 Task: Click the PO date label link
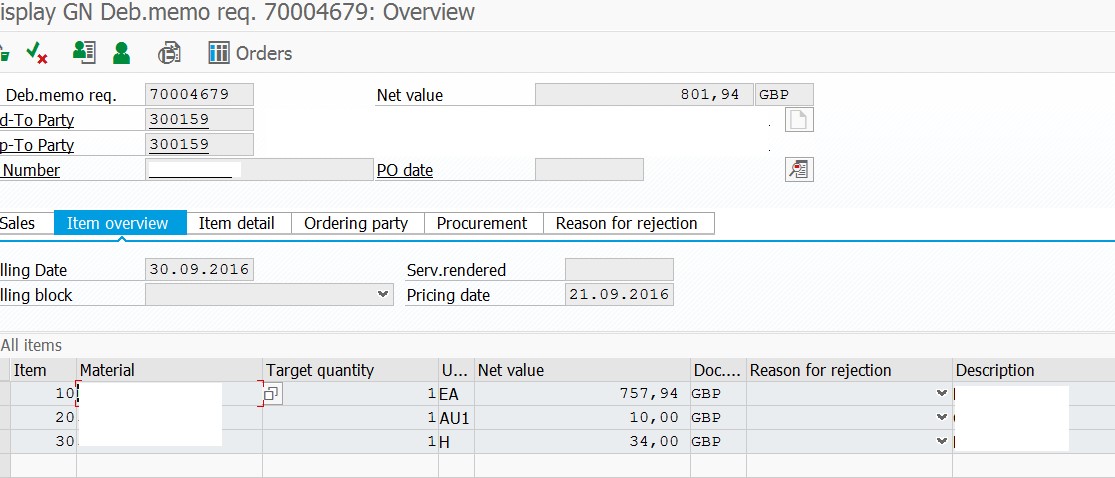(404, 170)
